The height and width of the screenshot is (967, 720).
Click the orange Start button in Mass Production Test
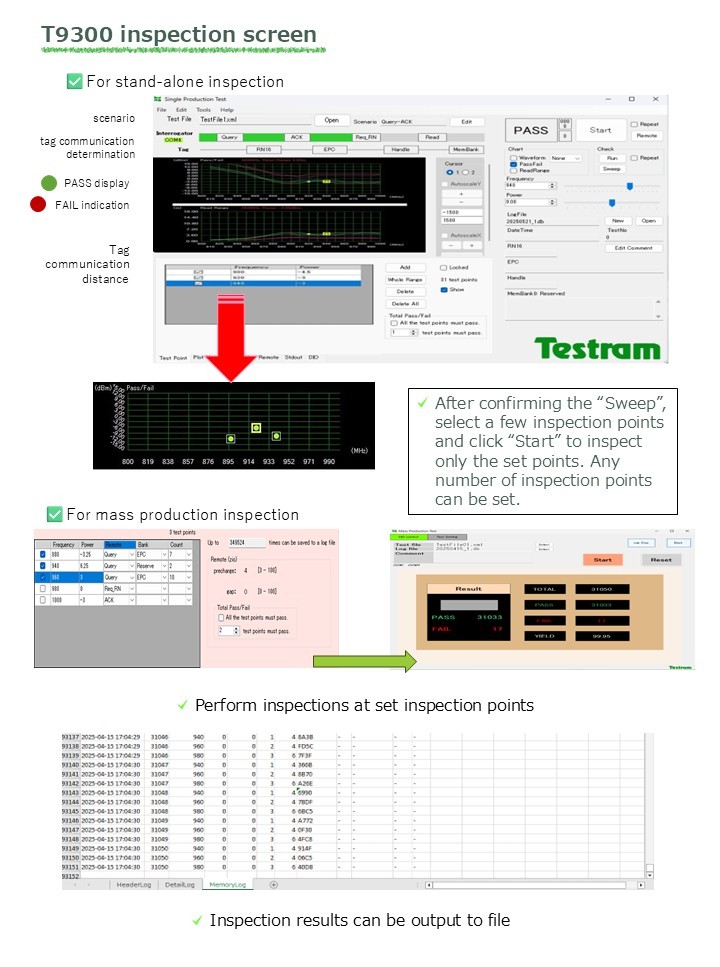pyautogui.click(x=603, y=559)
